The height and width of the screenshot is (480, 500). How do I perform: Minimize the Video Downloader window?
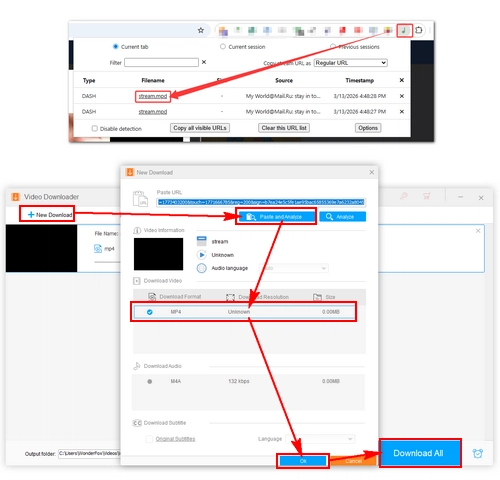tap(460, 197)
